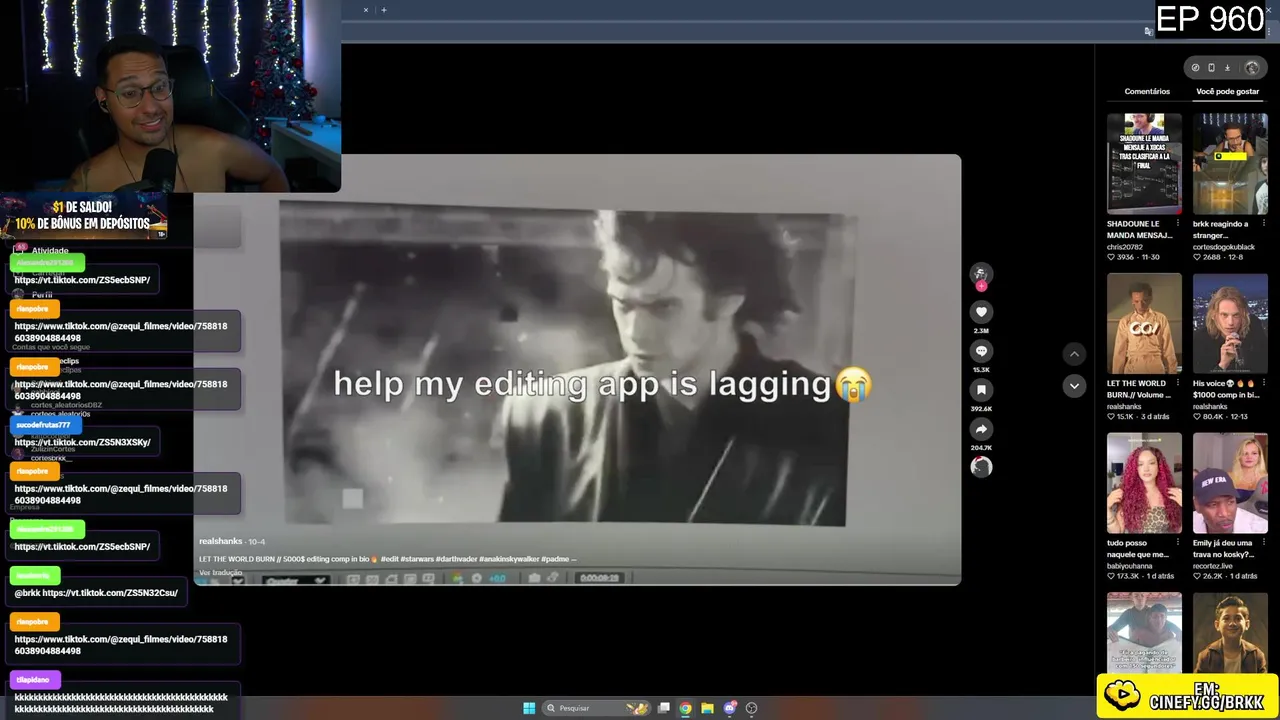Open the SHADOUNE LE MANDA MENSAJ video thumbnail

click(1144, 163)
